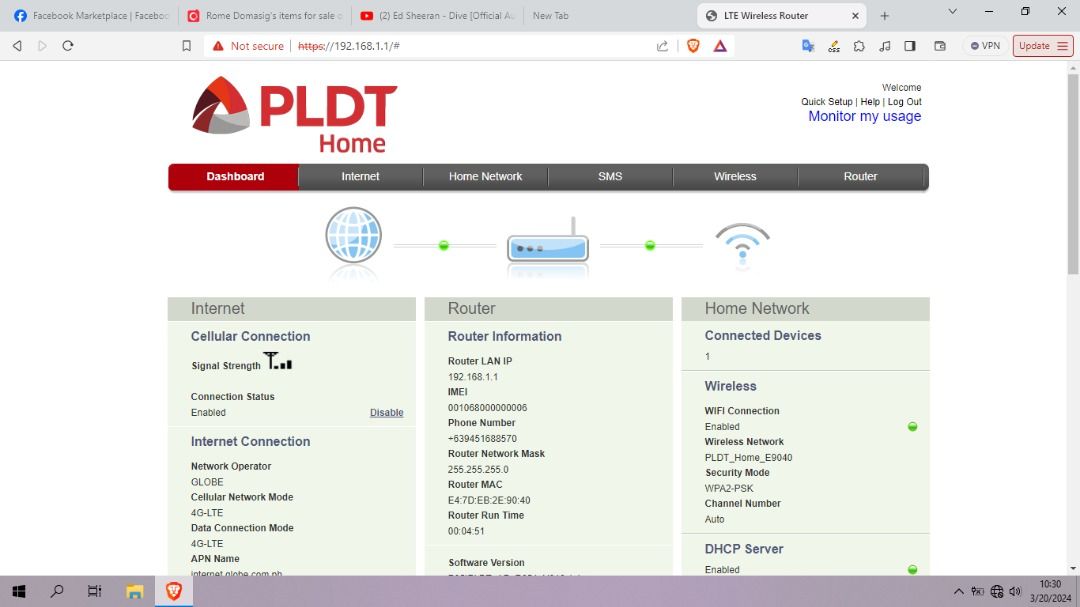The width and height of the screenshot is (1080, 607).
Task: Click the DHCP Server green status indicator
Action: [912, 570]
